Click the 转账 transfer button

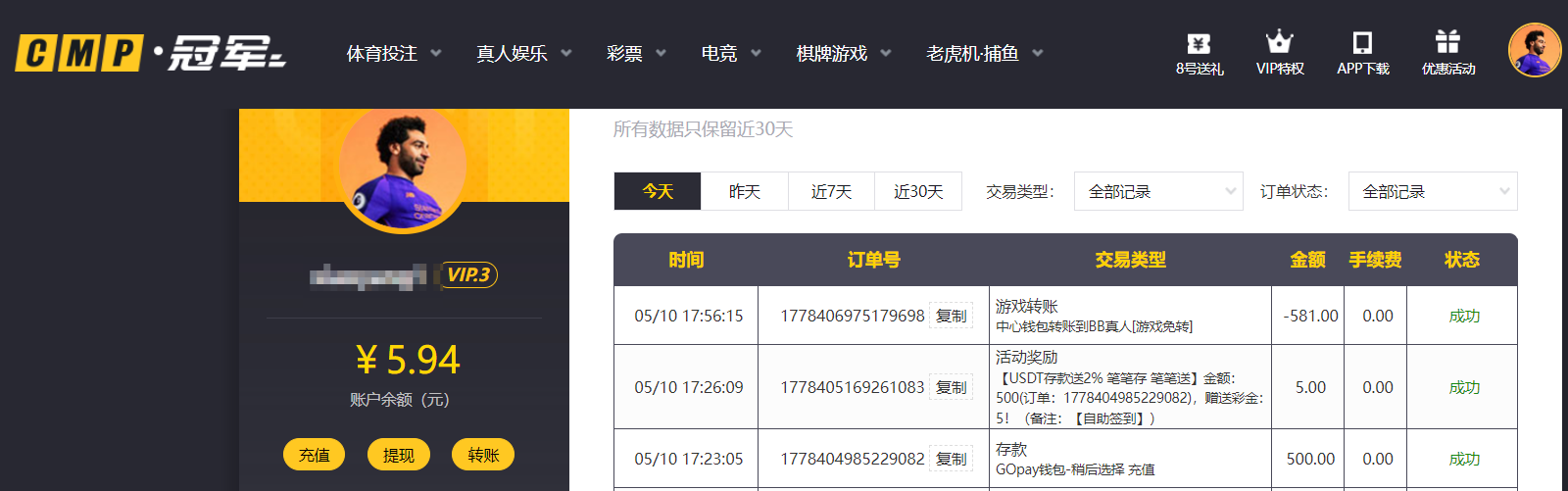coord(483,455)
